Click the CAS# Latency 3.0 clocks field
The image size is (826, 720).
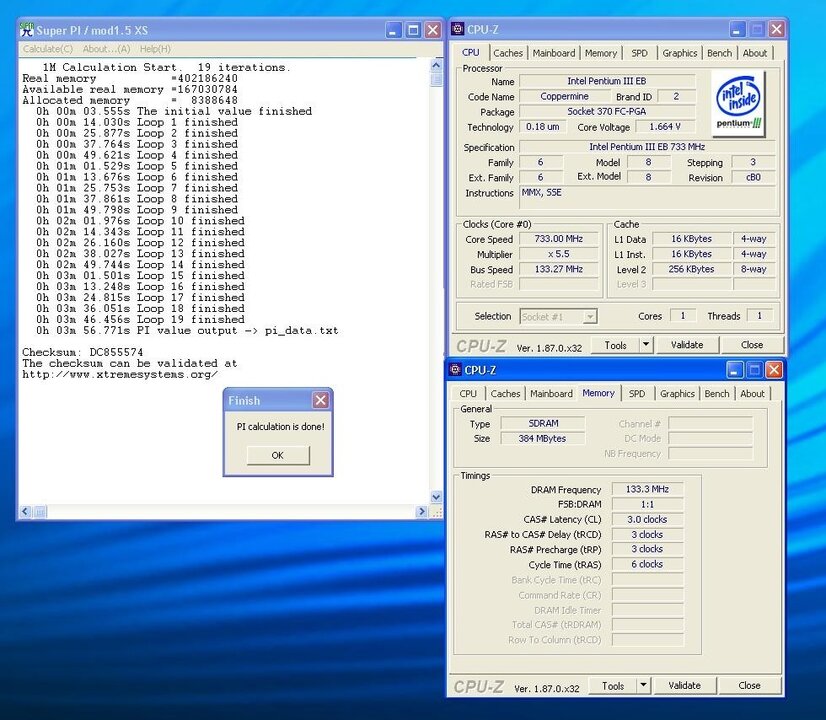tap(647, 519)
